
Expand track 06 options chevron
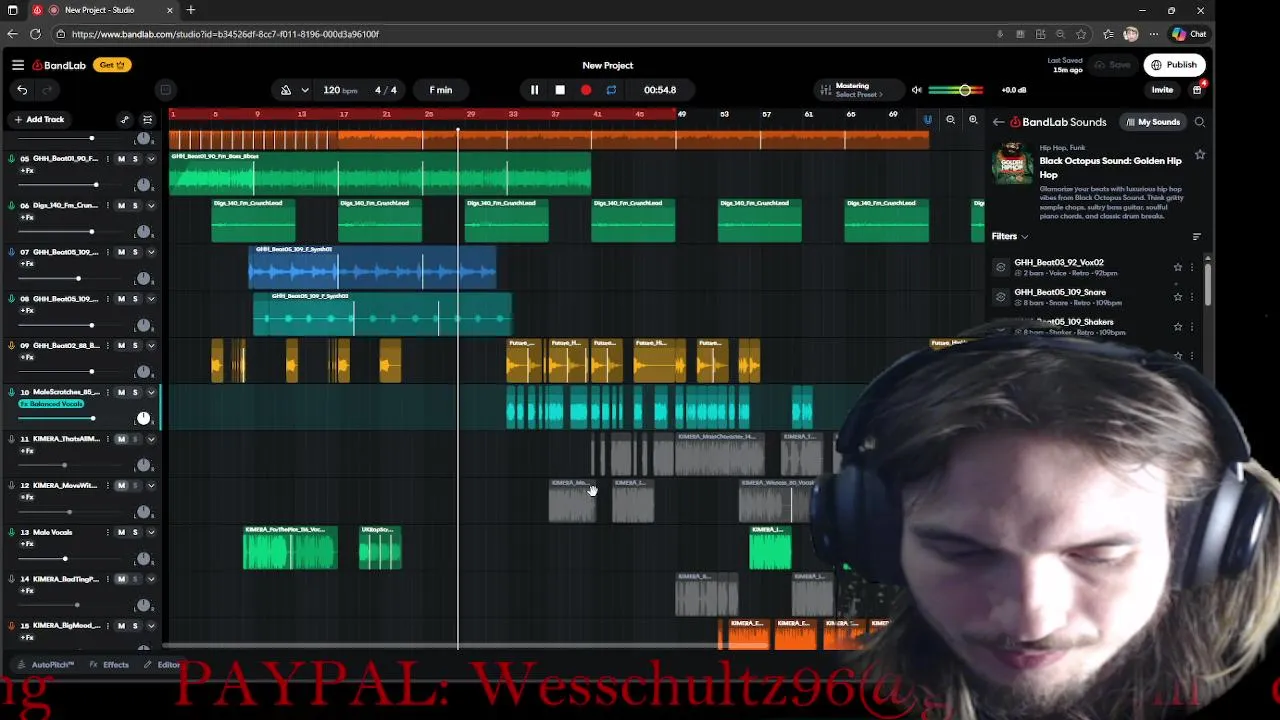[x=151, y=206]
